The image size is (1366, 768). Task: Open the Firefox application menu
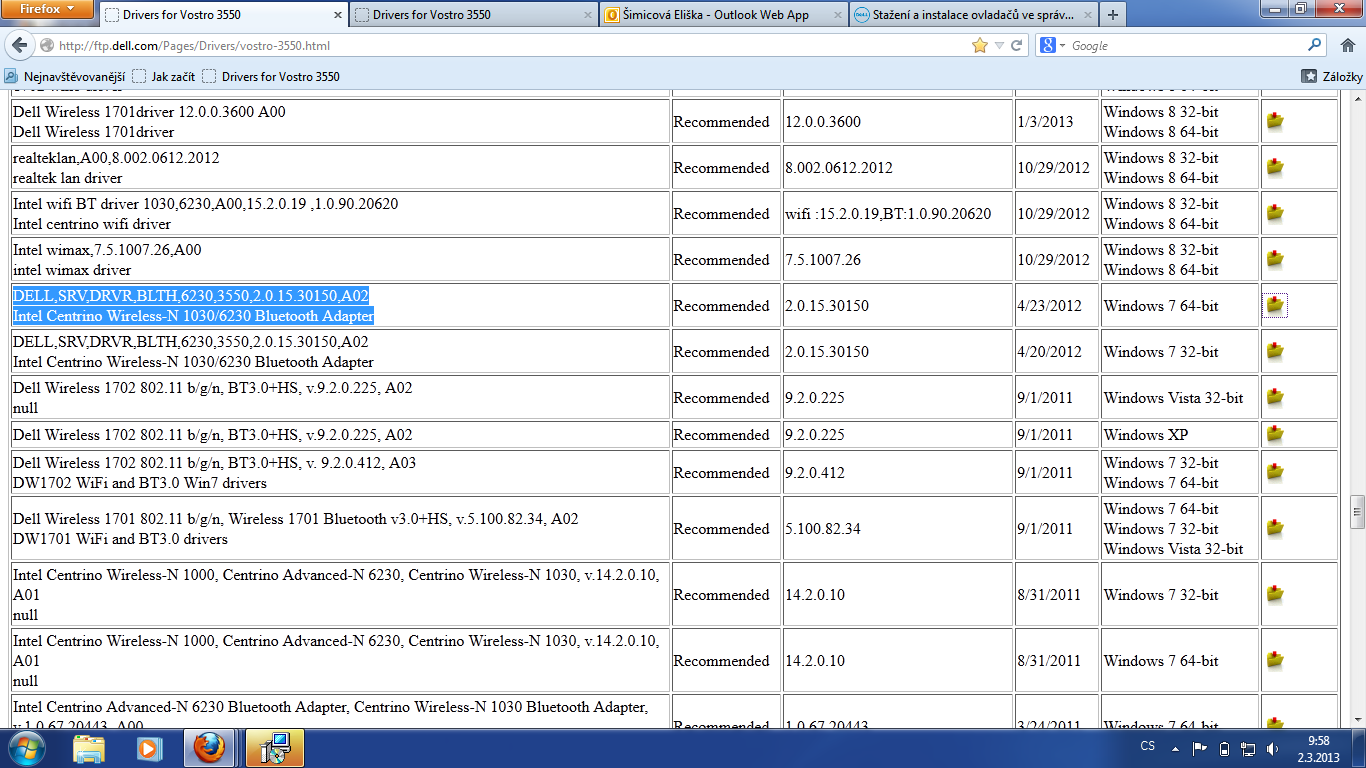48,9
